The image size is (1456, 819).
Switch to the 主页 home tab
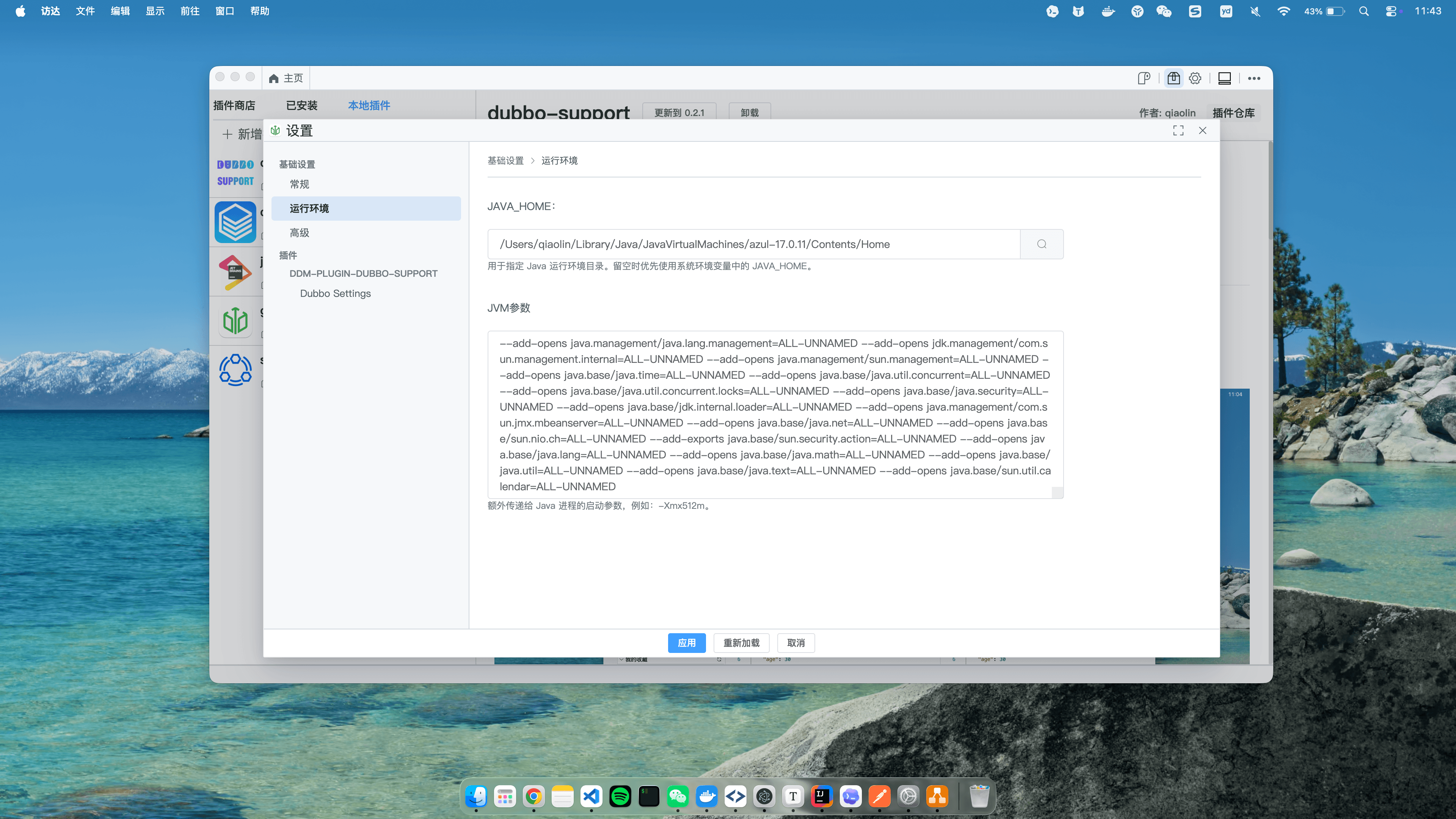286,78
